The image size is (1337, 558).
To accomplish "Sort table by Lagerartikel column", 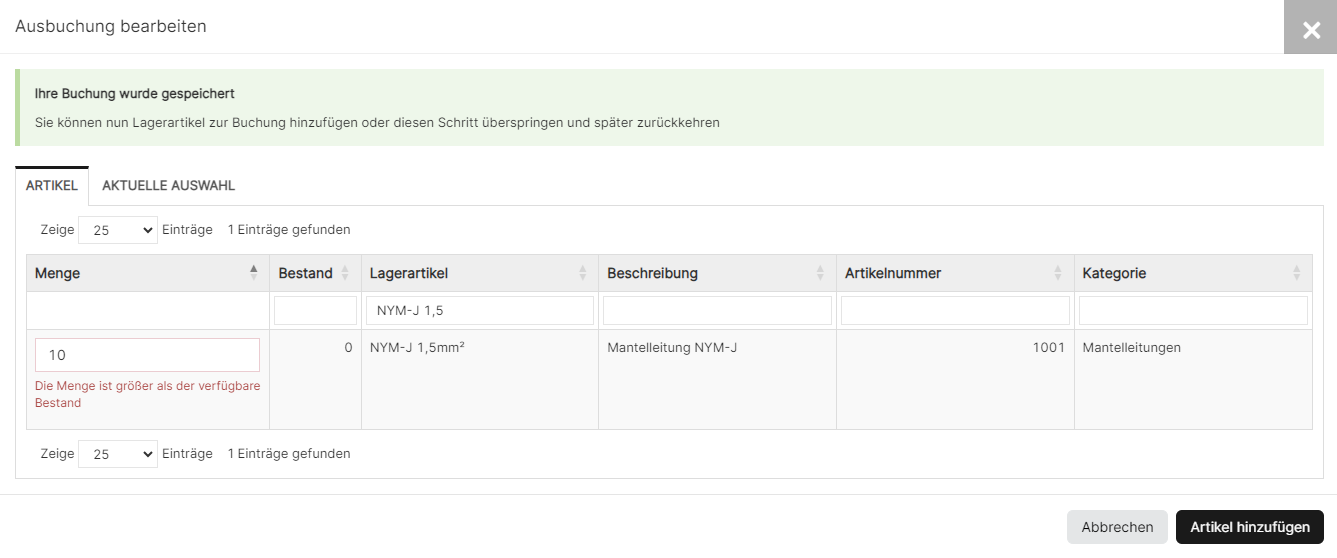I will (479, 273).
